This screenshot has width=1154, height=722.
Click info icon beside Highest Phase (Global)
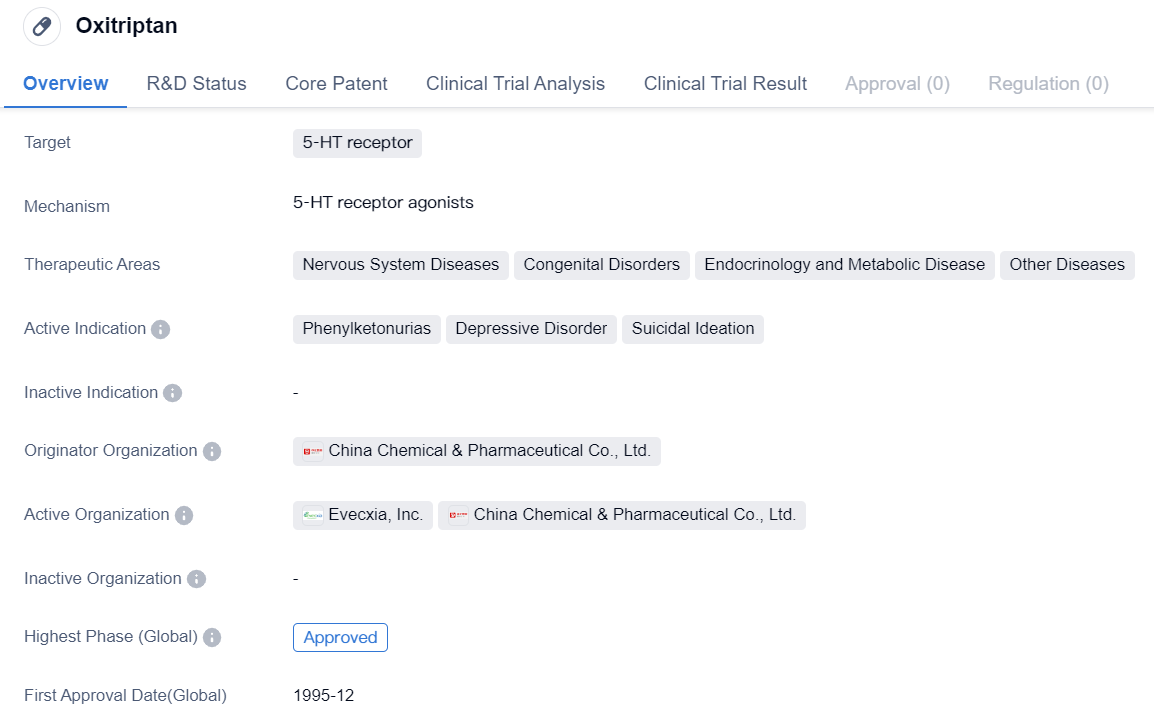[x=212, y=637]
